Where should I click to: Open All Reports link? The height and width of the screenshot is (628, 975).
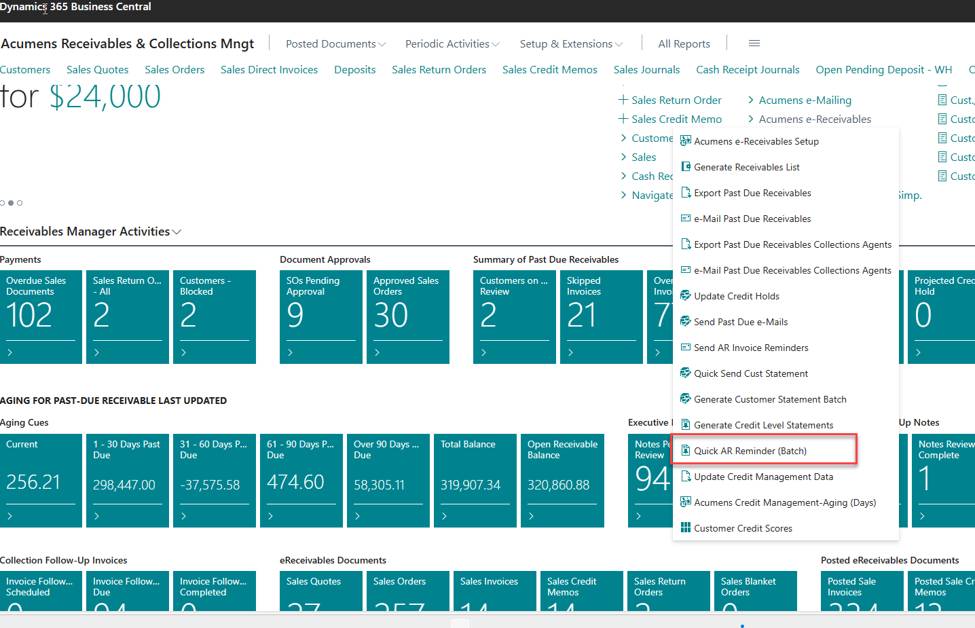click(x=684, y=44)
